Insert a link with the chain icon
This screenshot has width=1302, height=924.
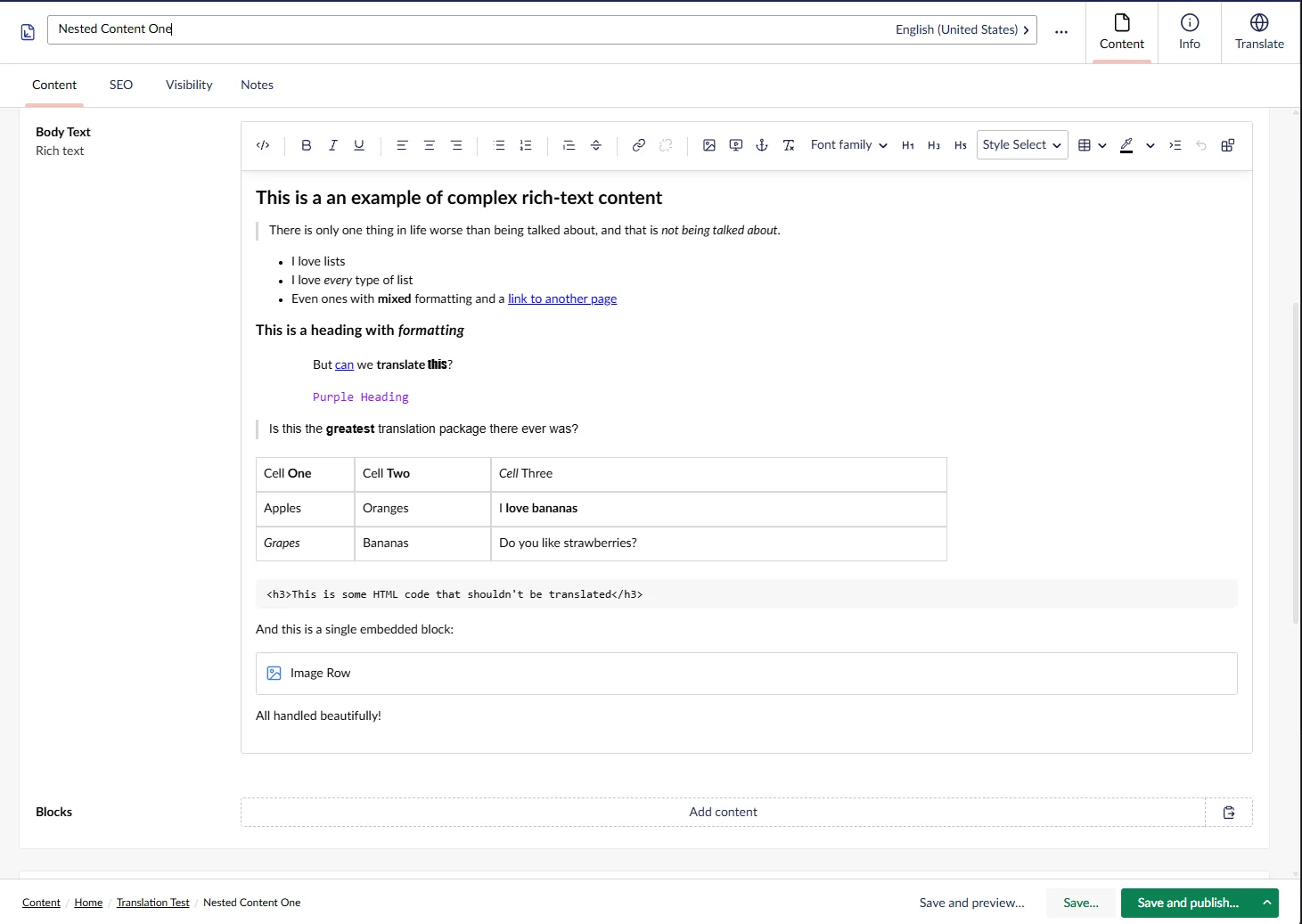click(639, 145)
